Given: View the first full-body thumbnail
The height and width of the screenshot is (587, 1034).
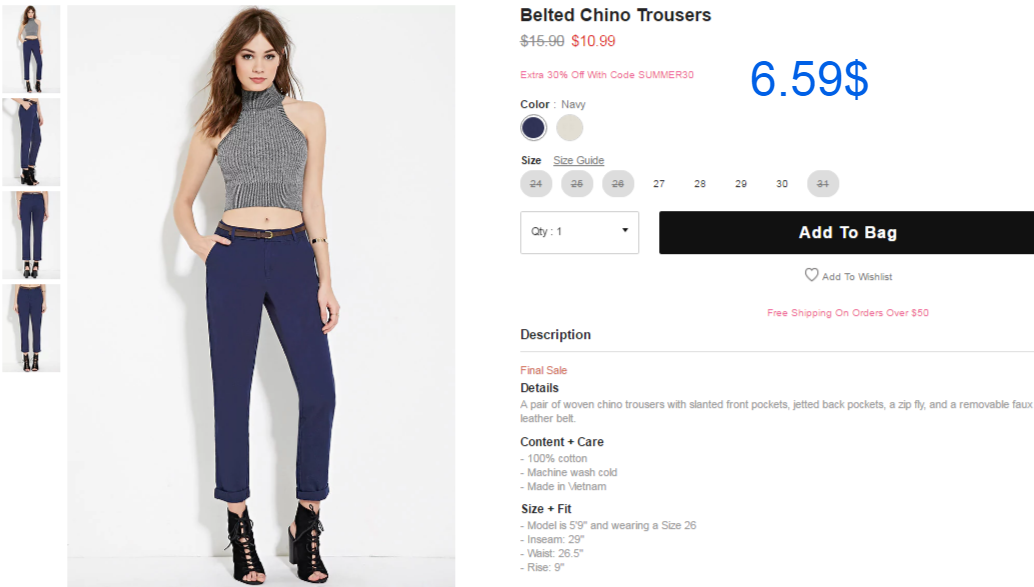Looking at the screenshot, I should (x=31, y=49).
